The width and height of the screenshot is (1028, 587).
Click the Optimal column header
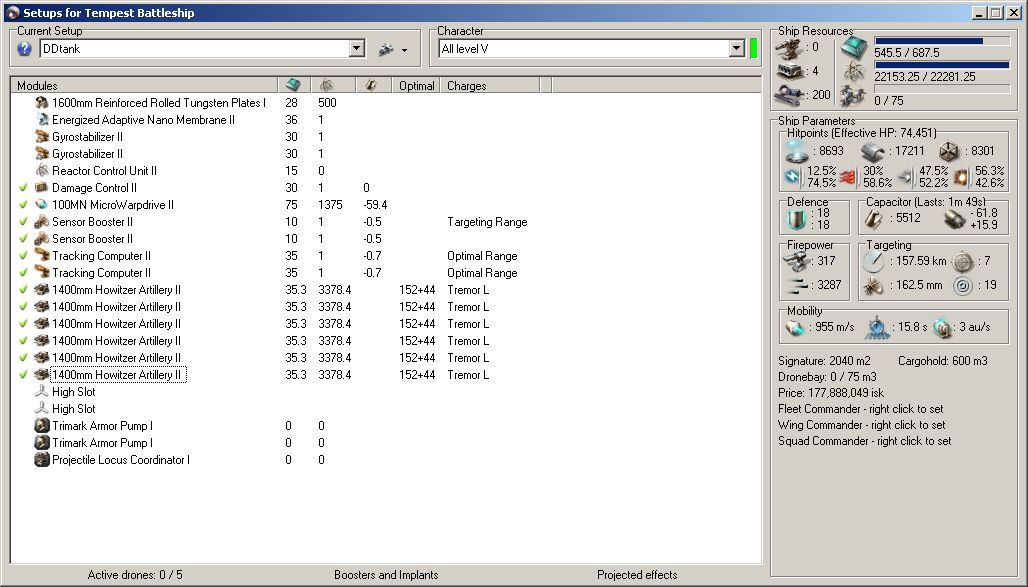point(416,85)
